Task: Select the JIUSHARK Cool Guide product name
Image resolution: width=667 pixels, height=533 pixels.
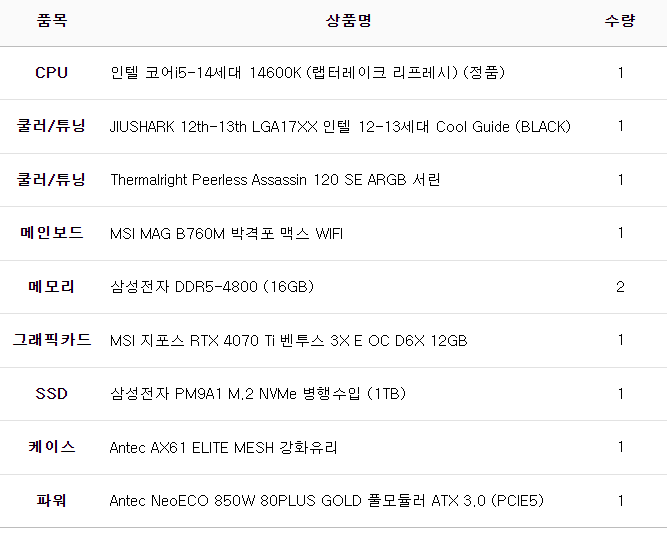Action: [x=340, y=127]
